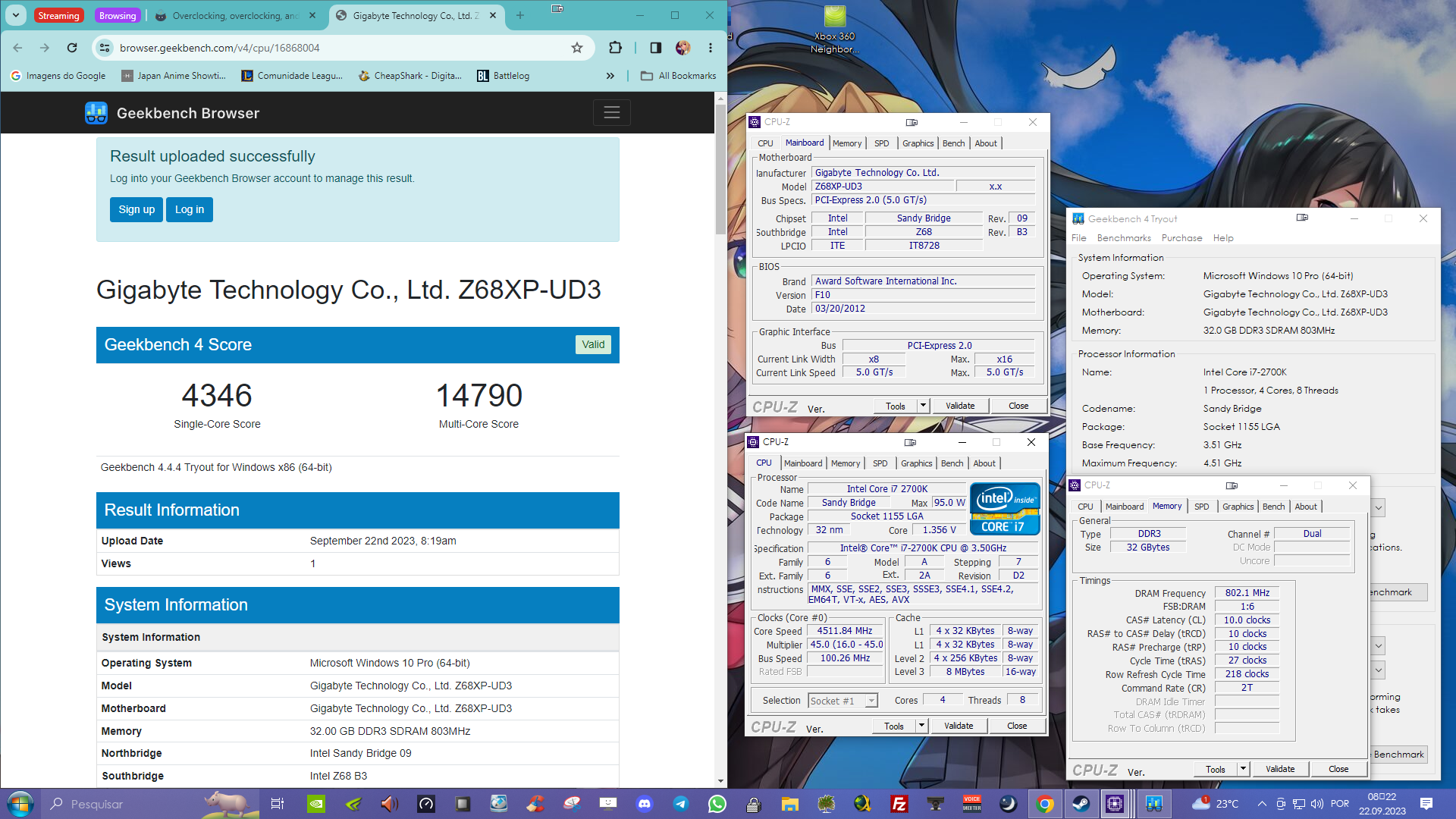Image resolution: width=1456 pixels, height=819 pixels.
Task: Open File Explorer from taskbar
Action: pyautogui.click(x=790, y=804)
